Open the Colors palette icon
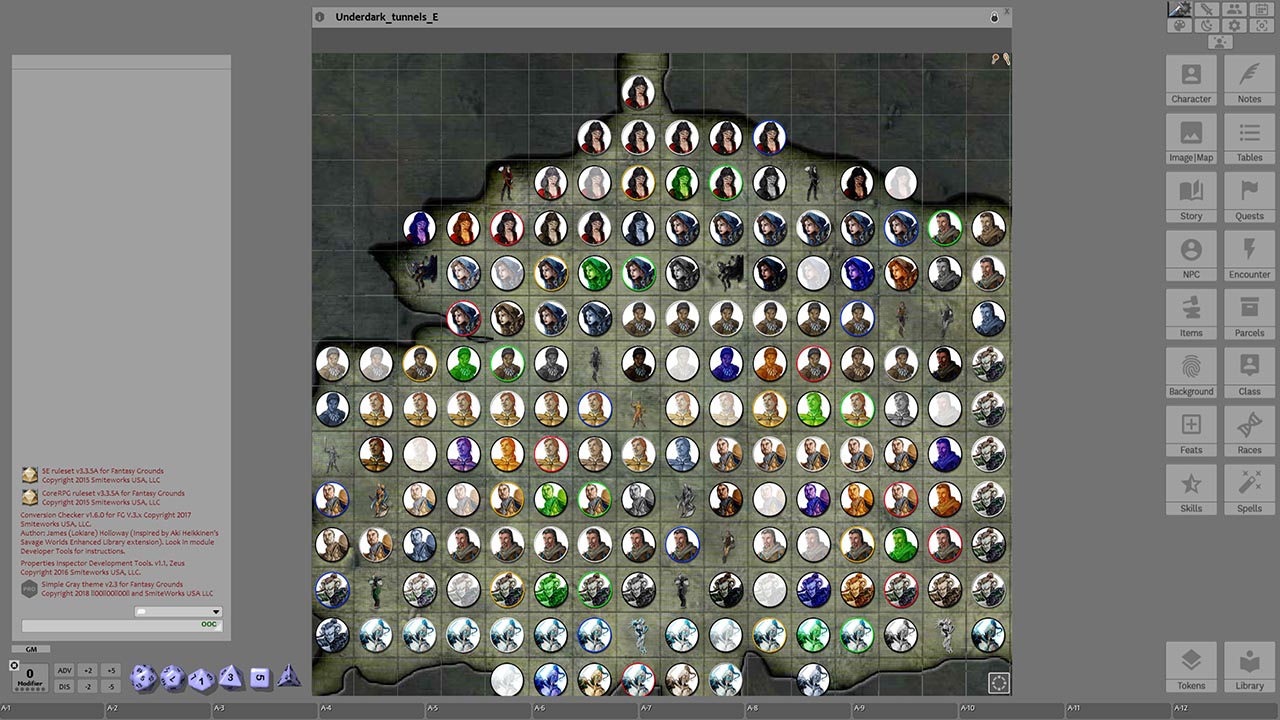 1180,25
